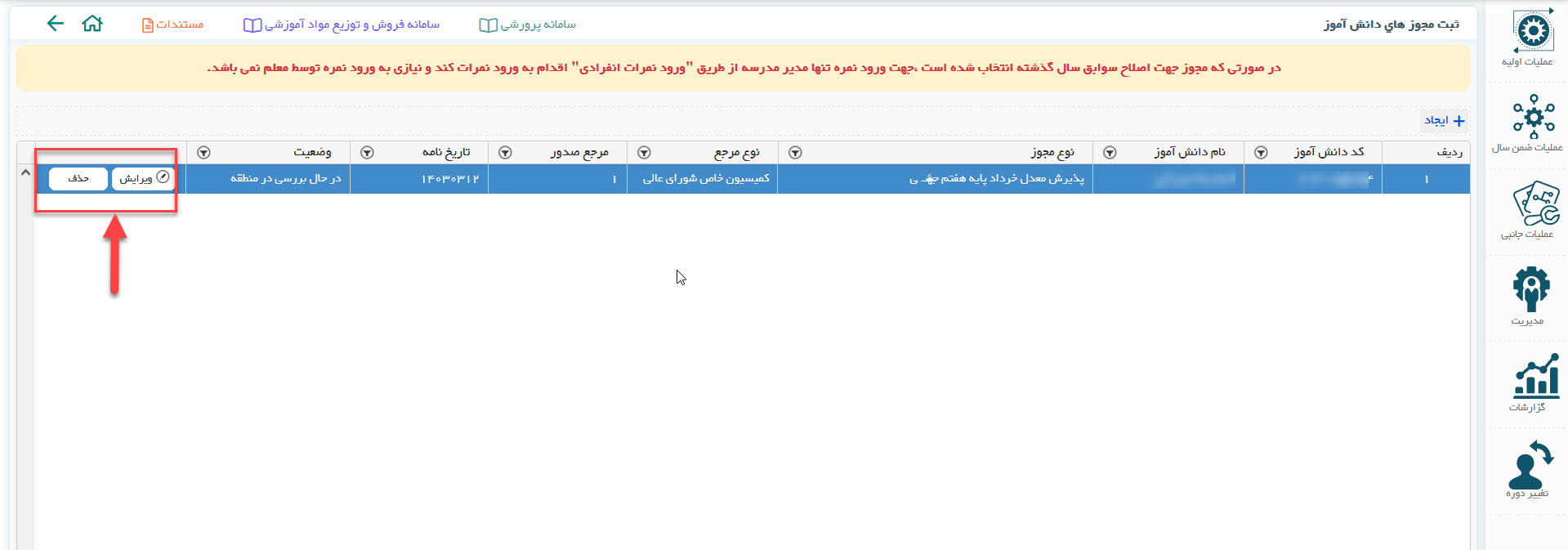Click the ویرایش edit button
Screen dimensions: 1568x550
[x=143, y=178]
